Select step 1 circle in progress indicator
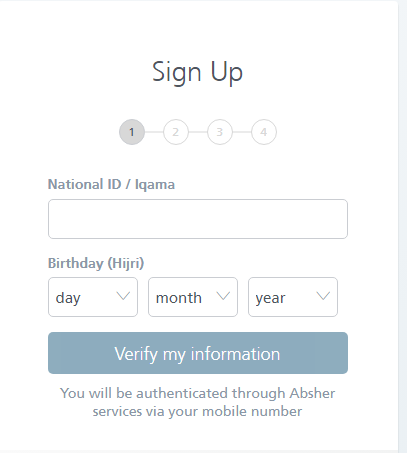The width and height of the screenshot is (407, 453). coord(132,132)
